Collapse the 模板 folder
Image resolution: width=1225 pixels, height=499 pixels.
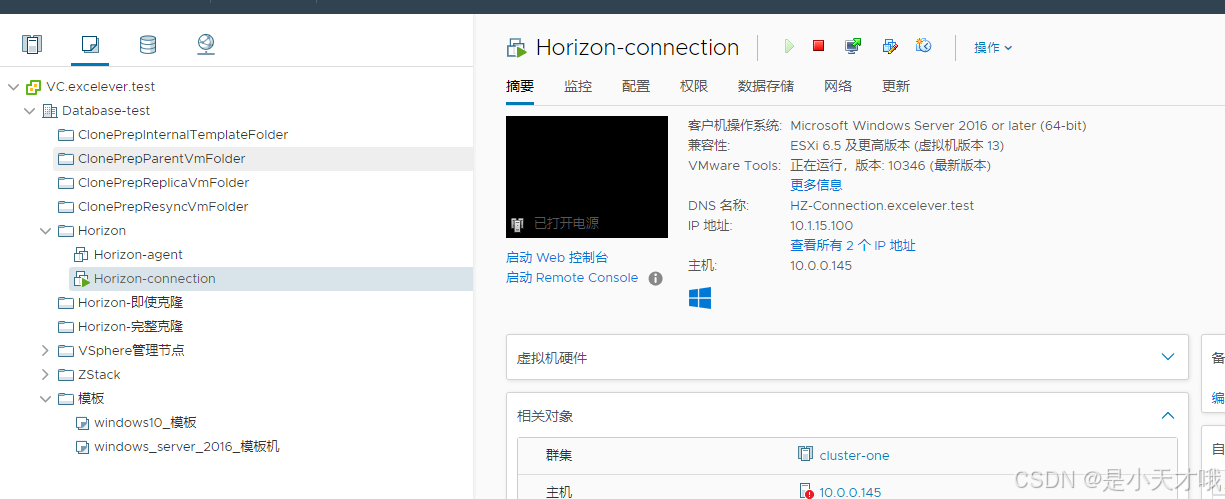46,399
